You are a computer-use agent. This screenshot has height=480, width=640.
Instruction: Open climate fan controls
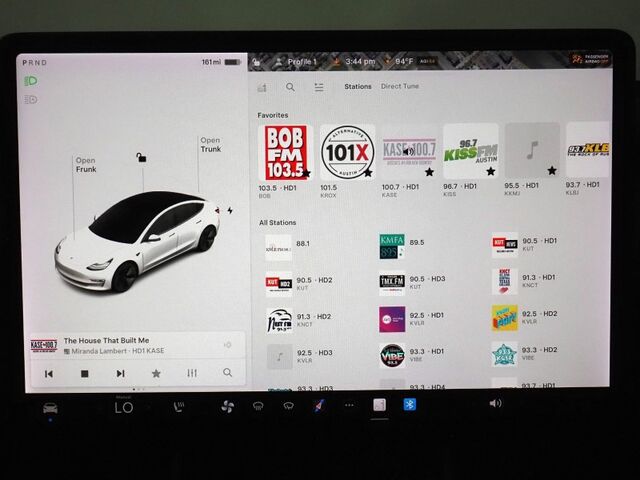(x=226, y=406)
